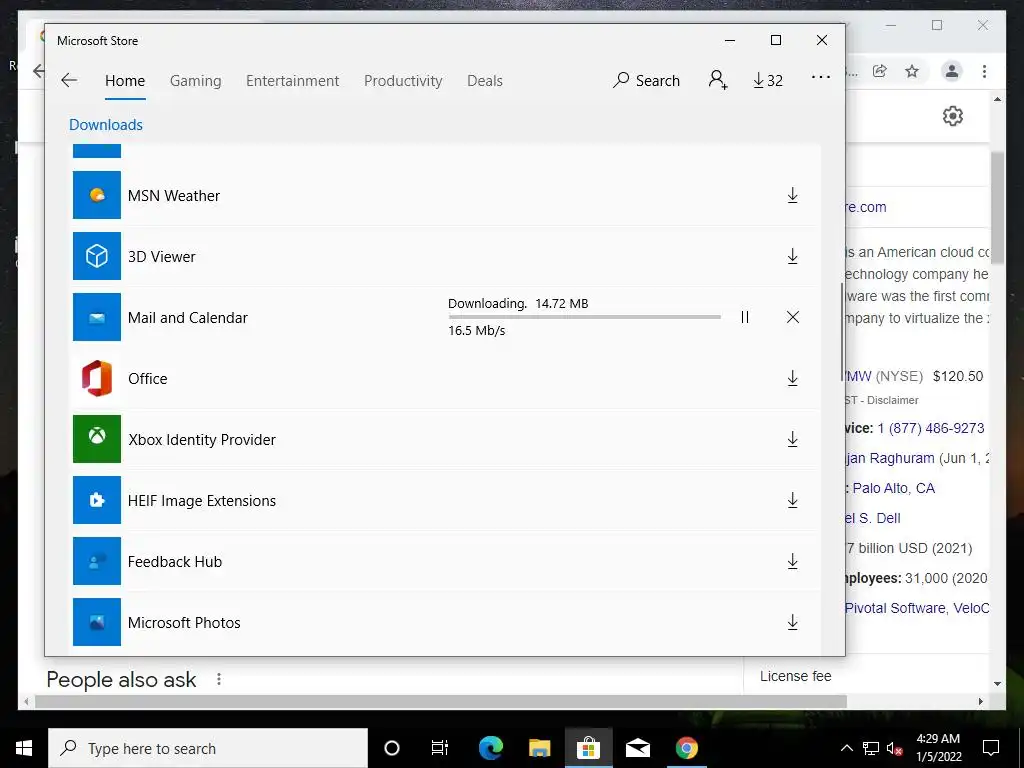Open Office app icon
This screenshot has width=1024, height=768.
coord(97,378)
